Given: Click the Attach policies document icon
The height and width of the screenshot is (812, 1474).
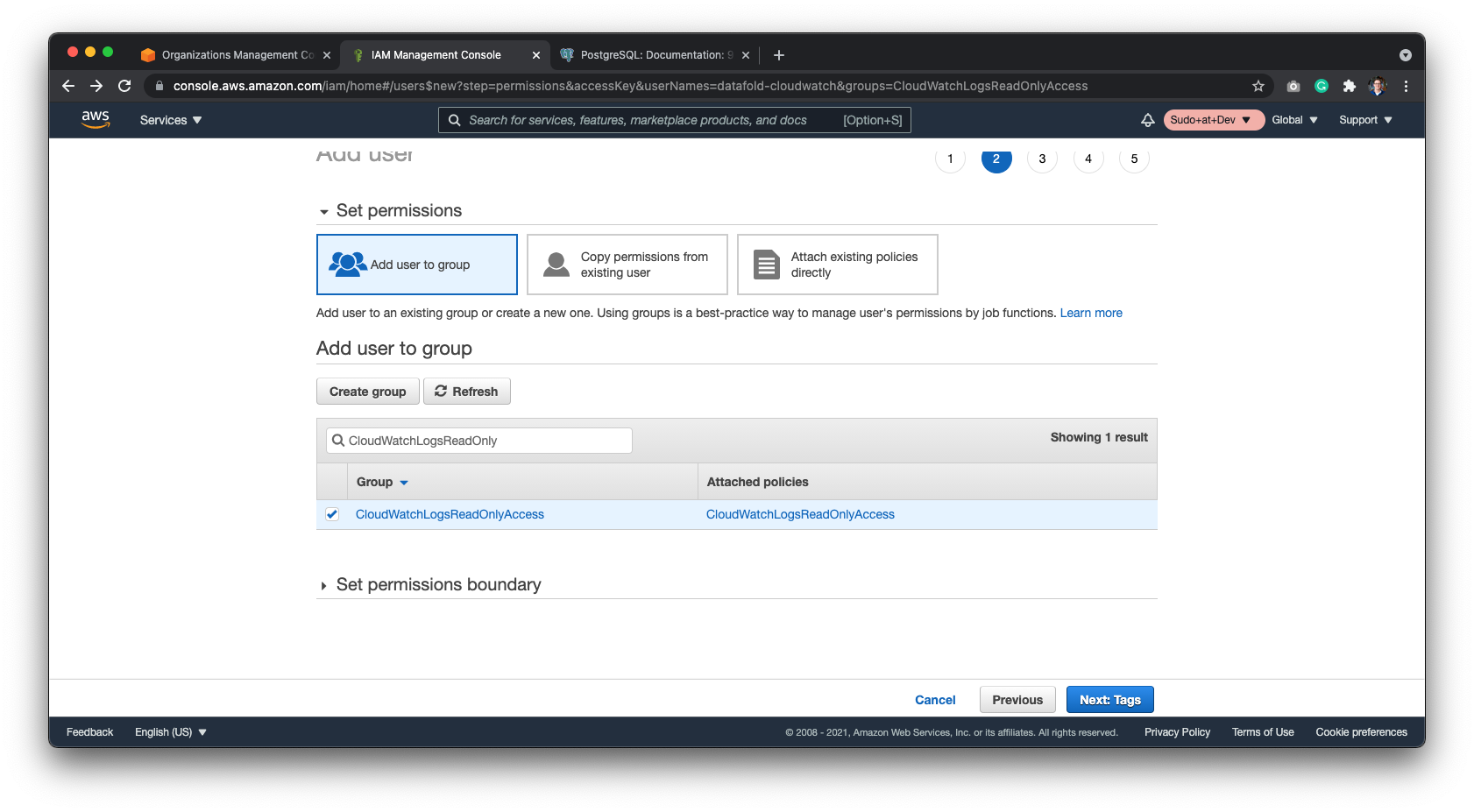Looking at the screenshot, I should [x=767, y=265].
